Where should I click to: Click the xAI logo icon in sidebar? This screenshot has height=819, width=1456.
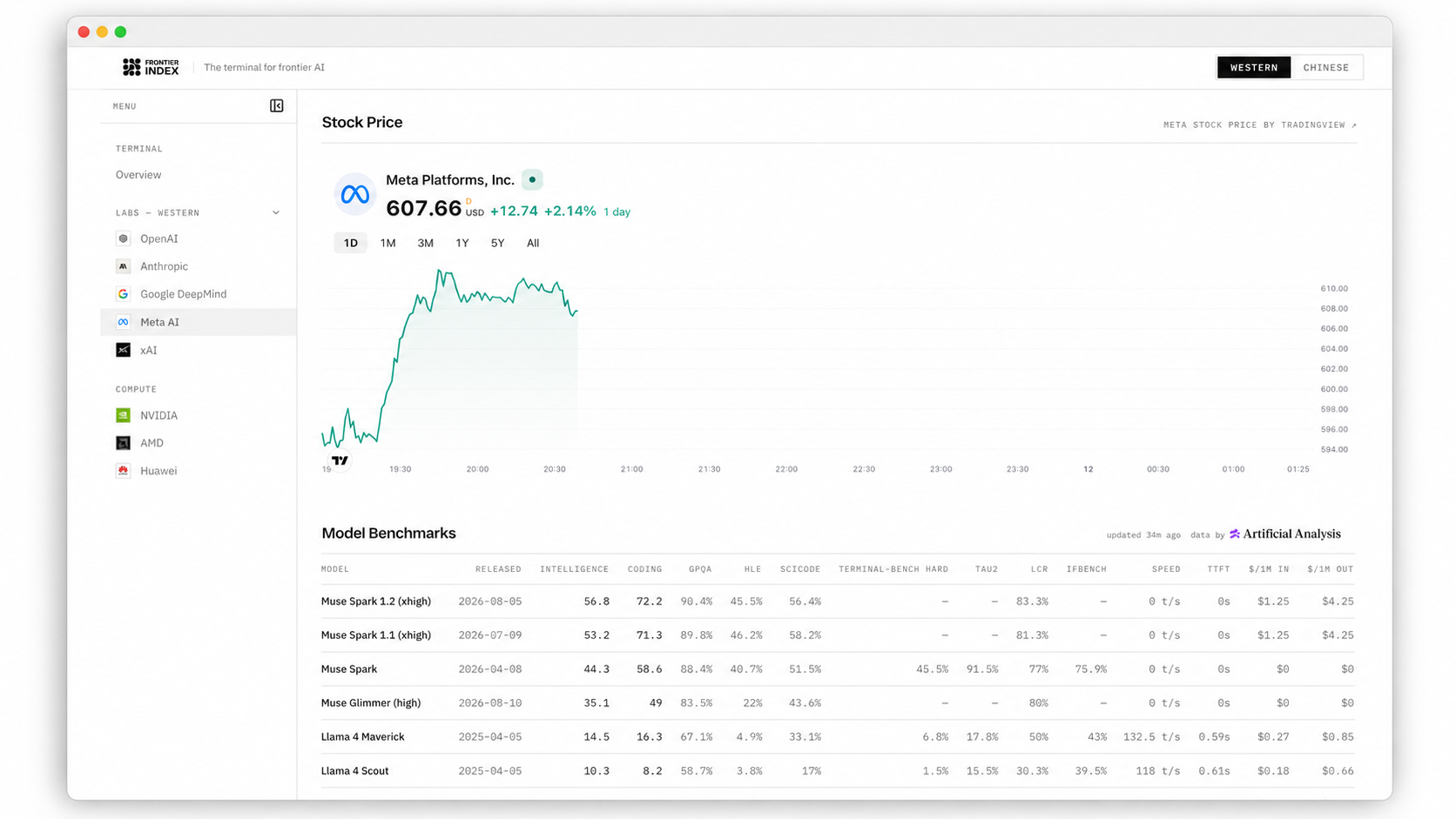pyautogui.click(x=123, y=350)
